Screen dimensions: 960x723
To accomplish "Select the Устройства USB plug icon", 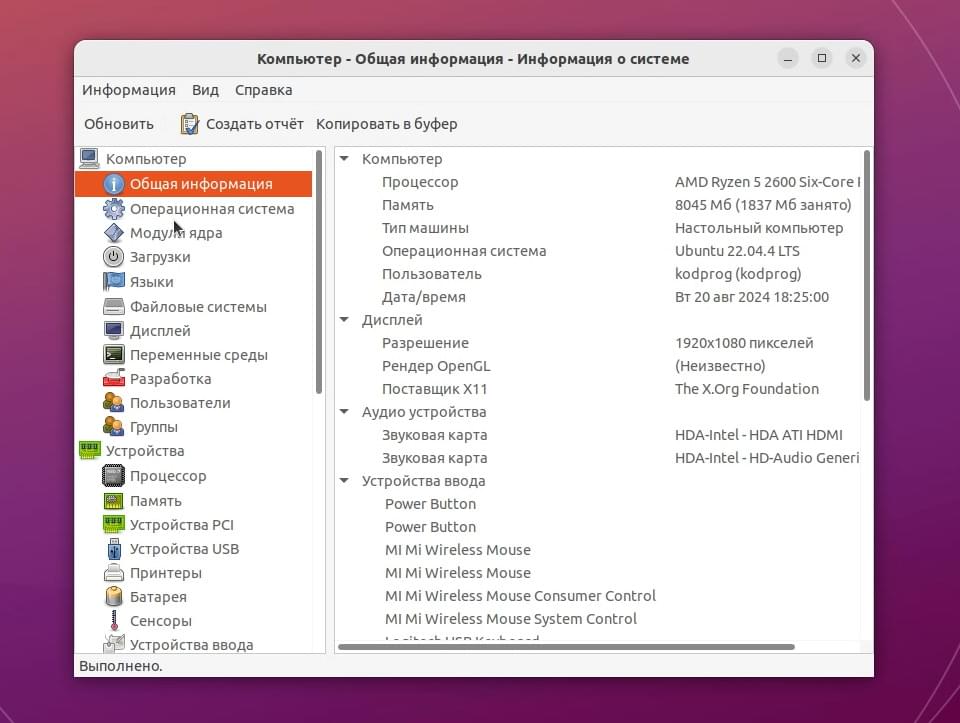I will [113, 549].
